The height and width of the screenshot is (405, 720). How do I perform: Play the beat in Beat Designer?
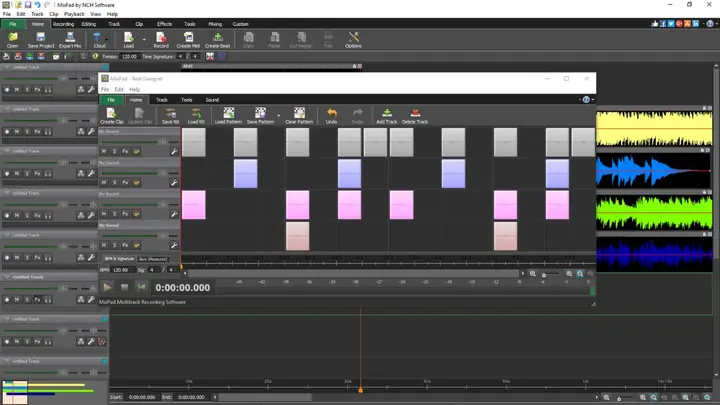point(107,287)
